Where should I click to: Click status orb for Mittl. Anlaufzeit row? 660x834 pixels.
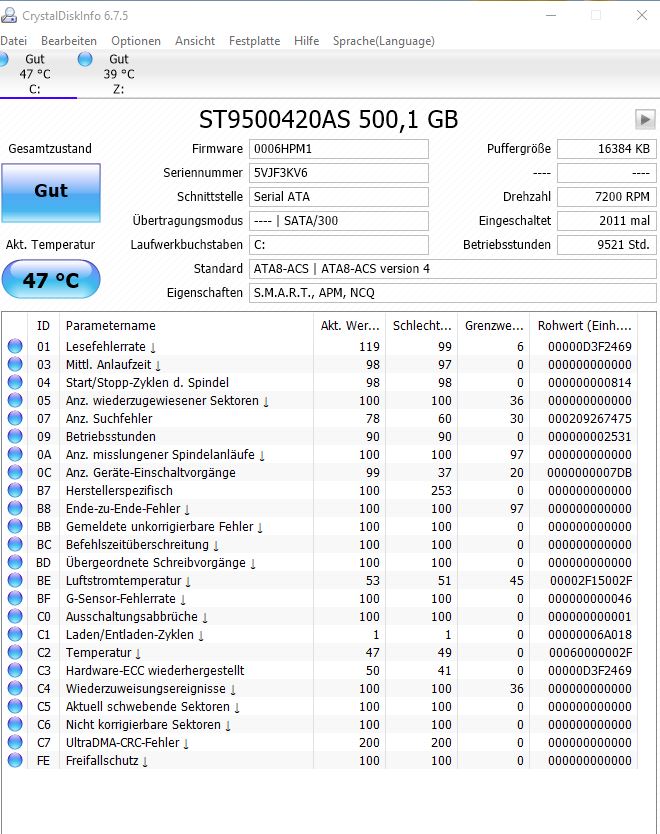[x=15, y=364]
